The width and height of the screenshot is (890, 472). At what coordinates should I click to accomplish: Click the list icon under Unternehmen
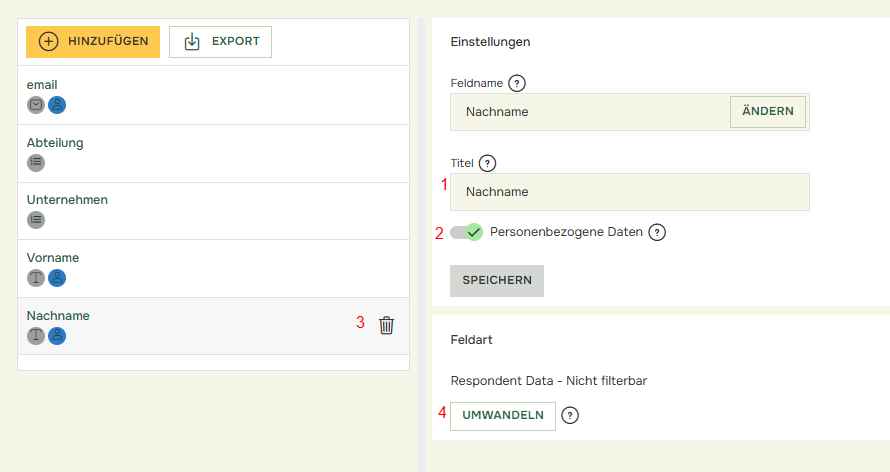(x=36, y=220)
